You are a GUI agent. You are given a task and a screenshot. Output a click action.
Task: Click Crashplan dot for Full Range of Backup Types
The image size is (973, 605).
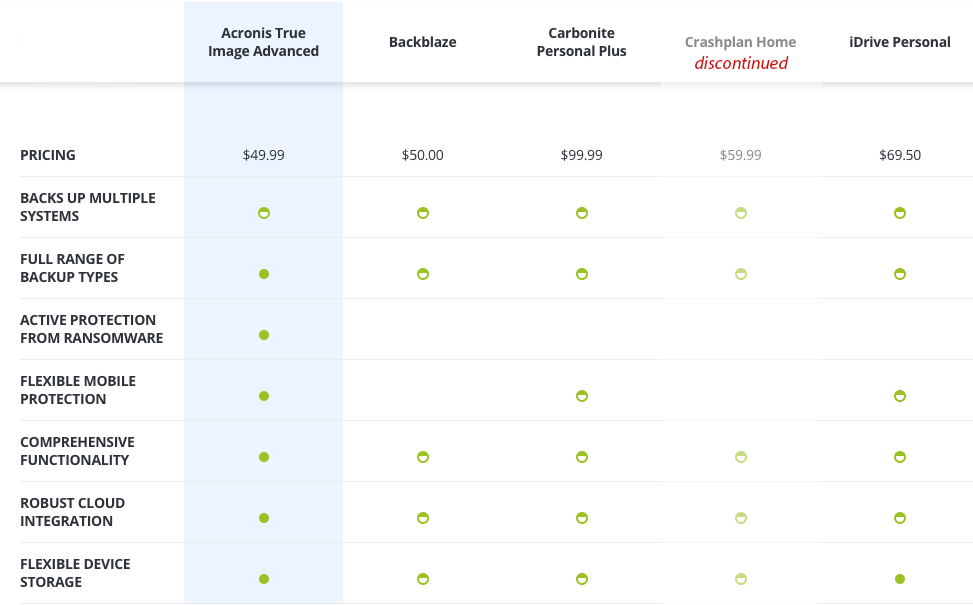(741, 274)
